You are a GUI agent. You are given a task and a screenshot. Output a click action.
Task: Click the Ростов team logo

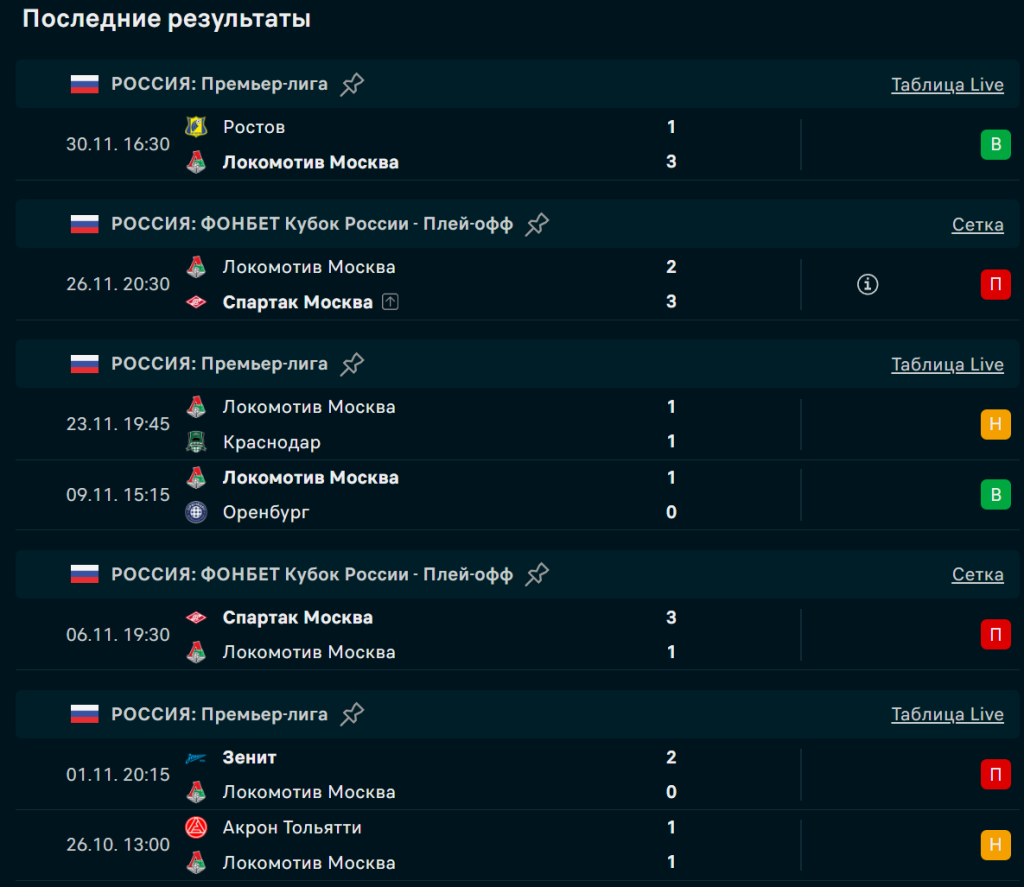tap(196, 127)
